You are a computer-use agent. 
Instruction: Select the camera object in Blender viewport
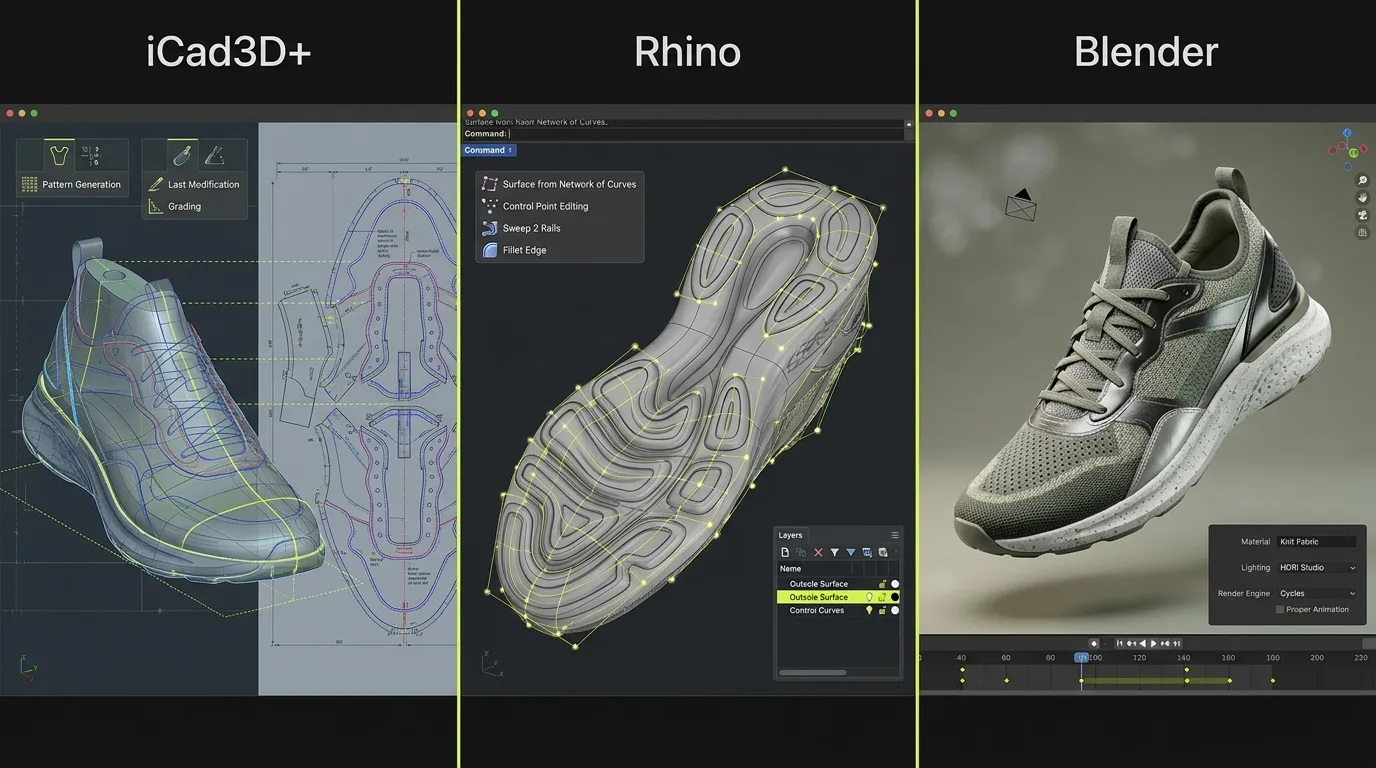coord(1020,204)
